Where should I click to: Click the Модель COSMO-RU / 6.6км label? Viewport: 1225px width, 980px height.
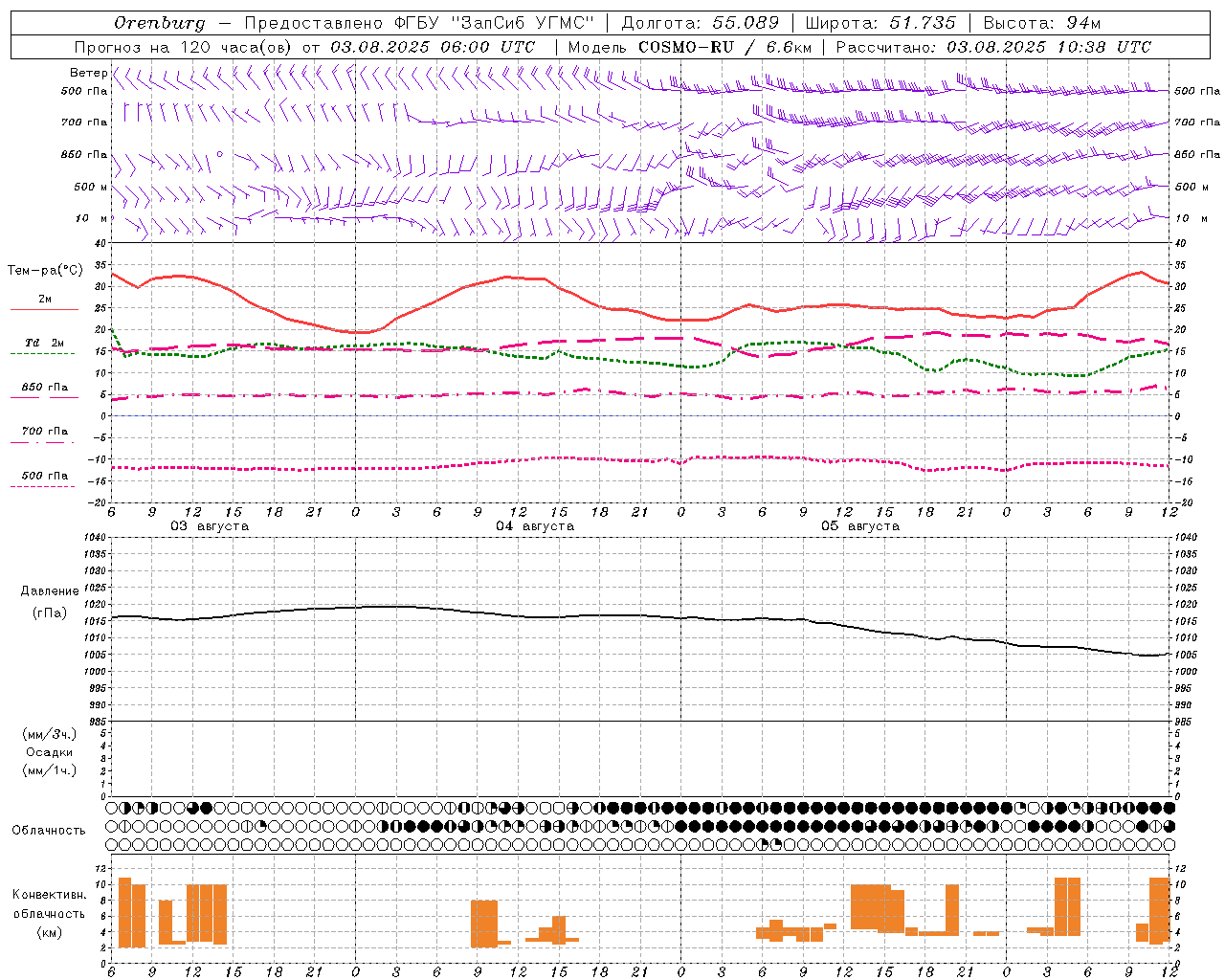tap(690, 47)
